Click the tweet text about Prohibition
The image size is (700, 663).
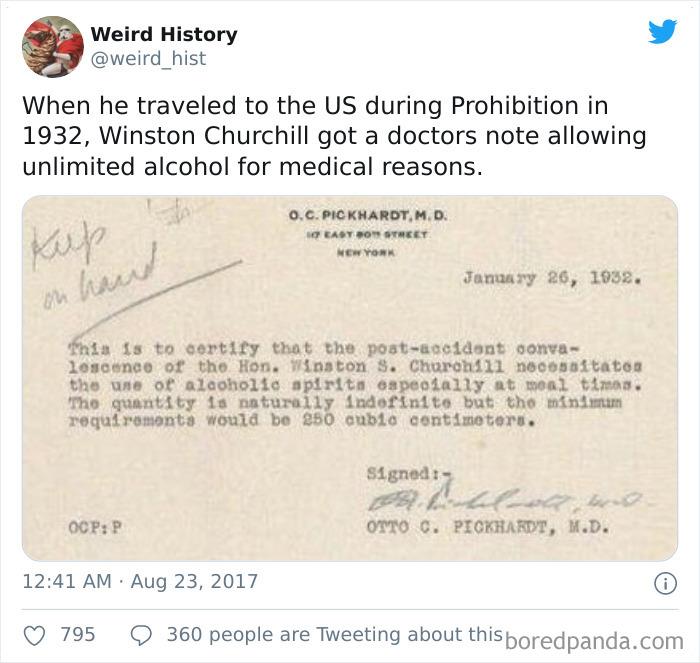tap(334, 136)
